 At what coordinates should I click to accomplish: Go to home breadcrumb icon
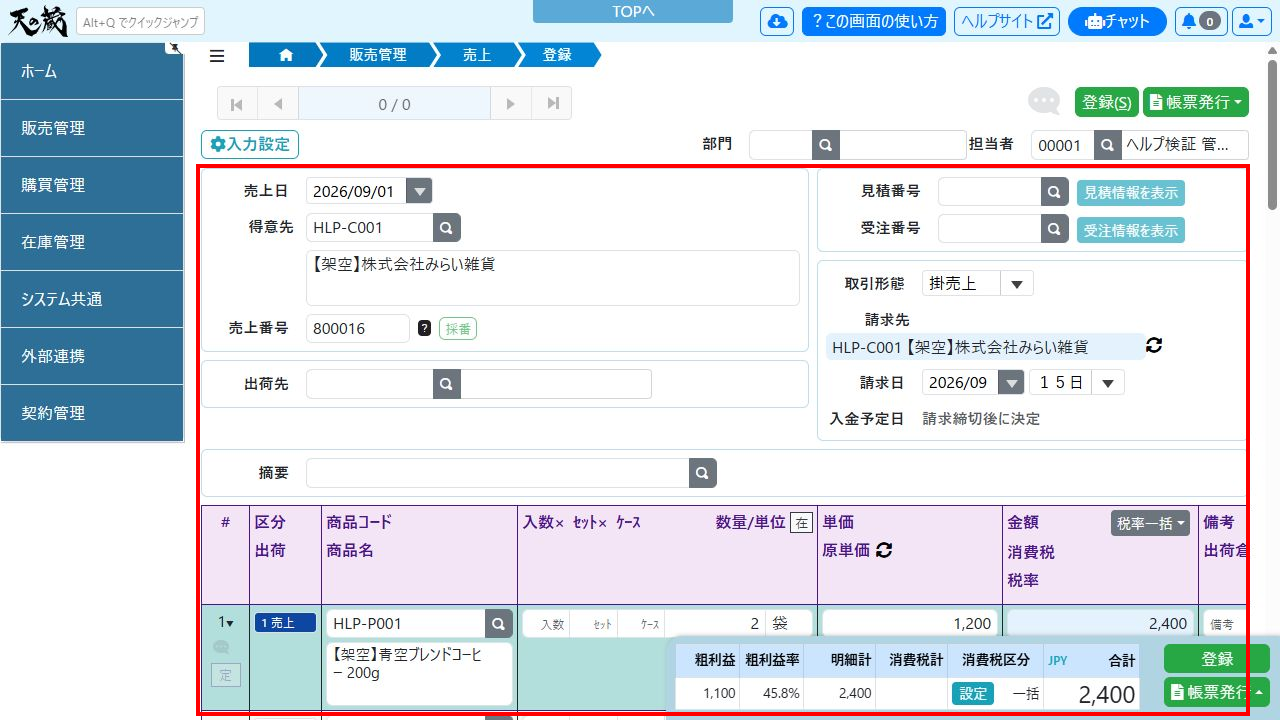[x=286, y=56]
